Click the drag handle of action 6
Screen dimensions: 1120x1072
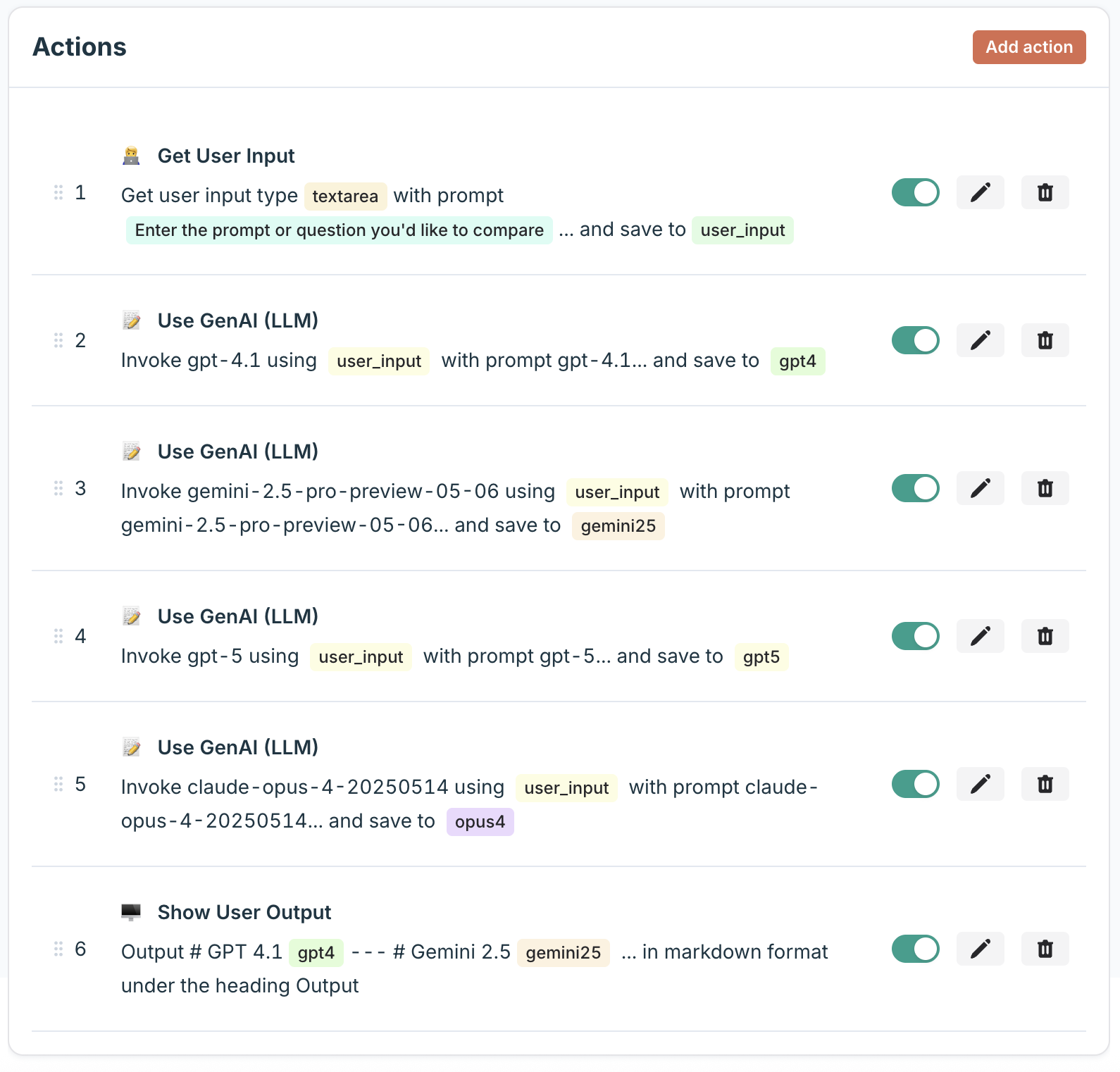58,949
